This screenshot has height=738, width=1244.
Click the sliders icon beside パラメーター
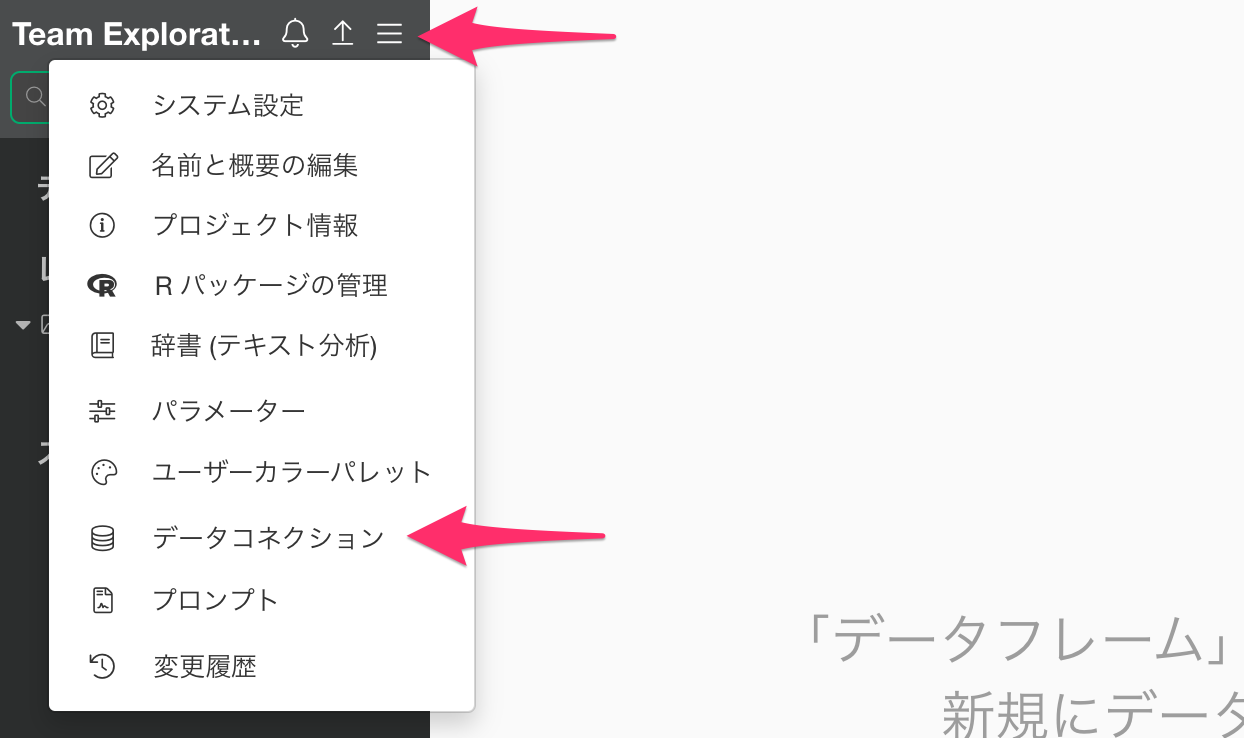(x=103, y=410)
